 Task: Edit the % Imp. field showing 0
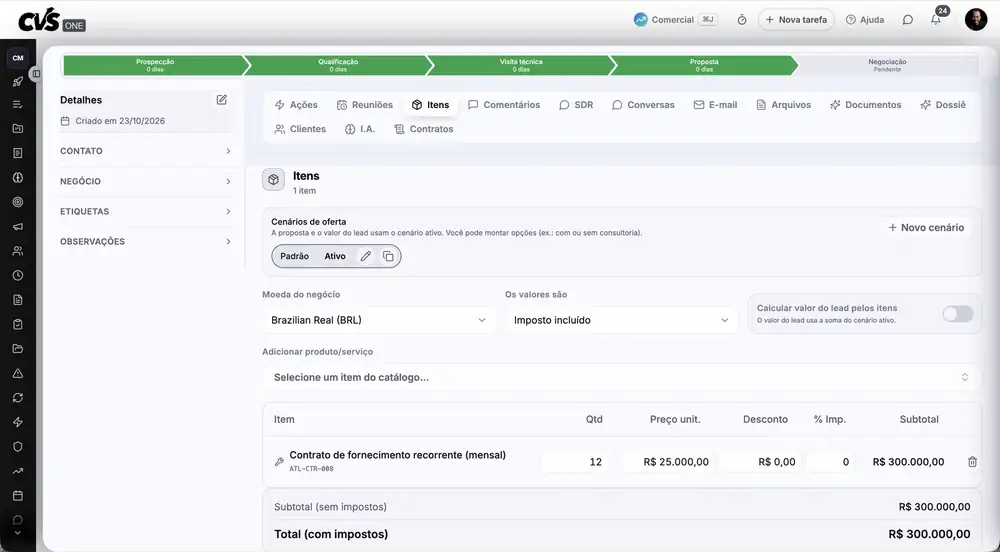(831, 461)
